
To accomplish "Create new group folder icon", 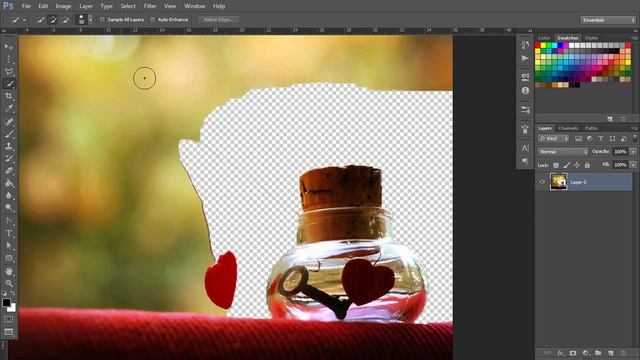I will (598, 353).
